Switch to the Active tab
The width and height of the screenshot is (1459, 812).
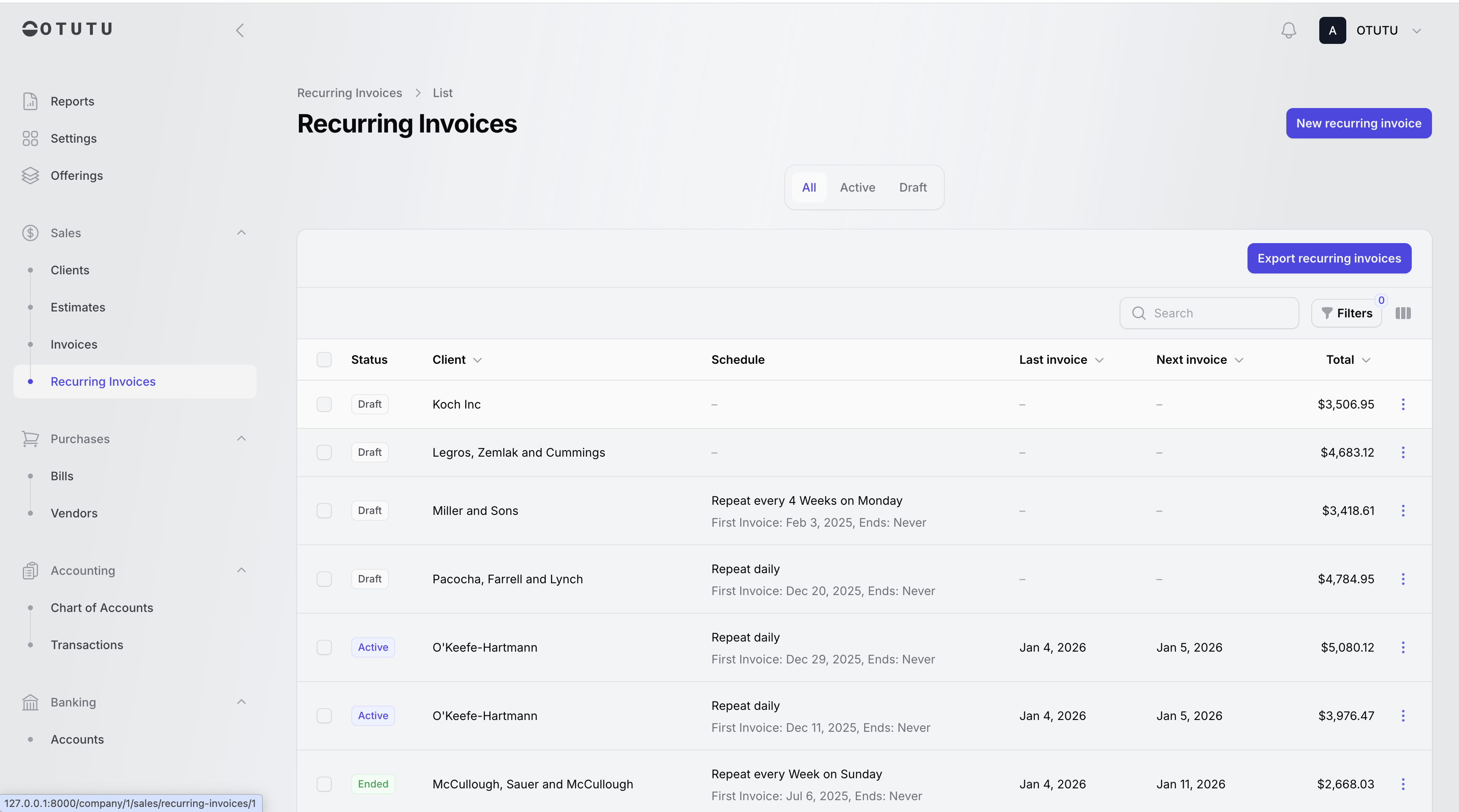857,187
